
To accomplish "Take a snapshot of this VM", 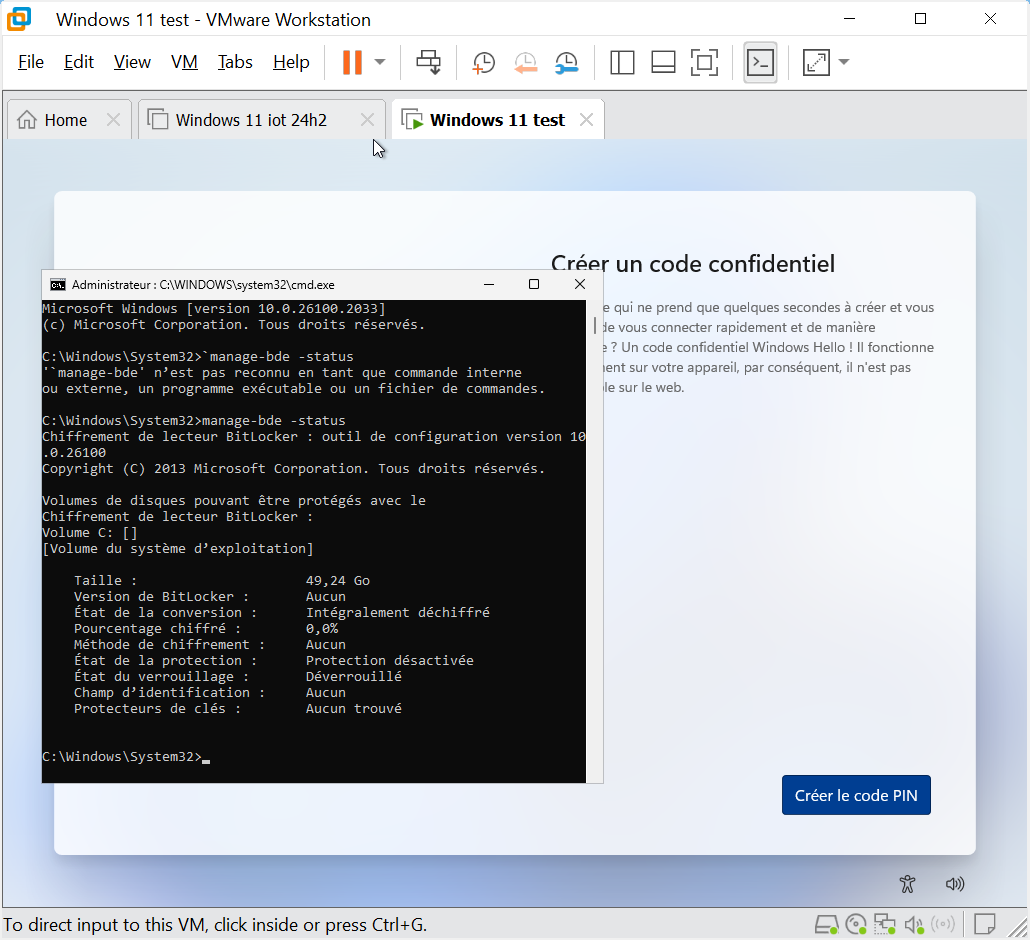I will pos(483,62).
